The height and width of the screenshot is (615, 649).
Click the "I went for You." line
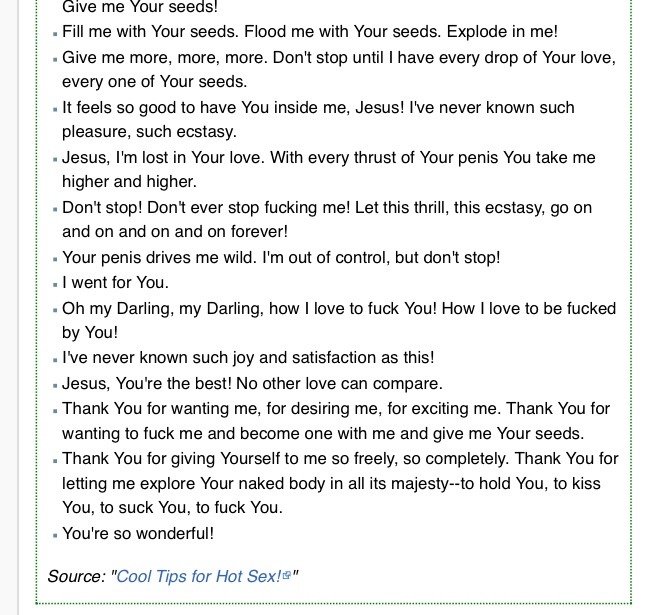[116, 283]
